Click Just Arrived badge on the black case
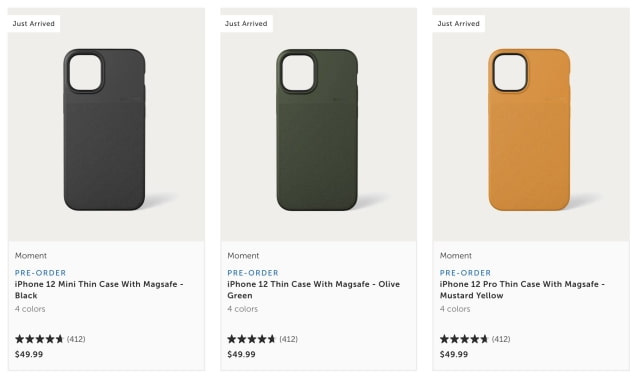This screenshot has height=380, width=640. coord(33,24)
